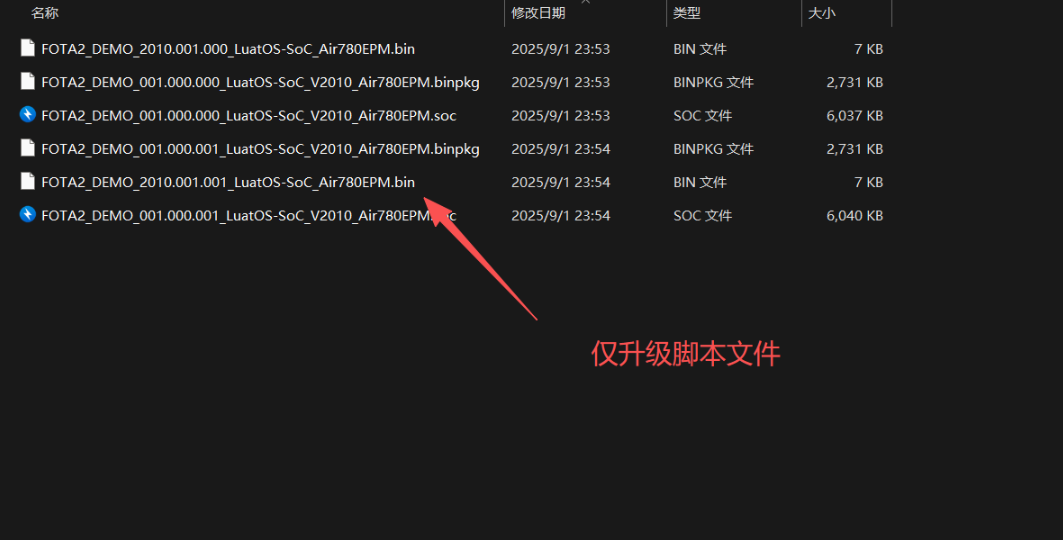Select FOTA2_DEMO_2010.001.000_LuatOS-SoC_Air780EPM.bin

[228, 49]
